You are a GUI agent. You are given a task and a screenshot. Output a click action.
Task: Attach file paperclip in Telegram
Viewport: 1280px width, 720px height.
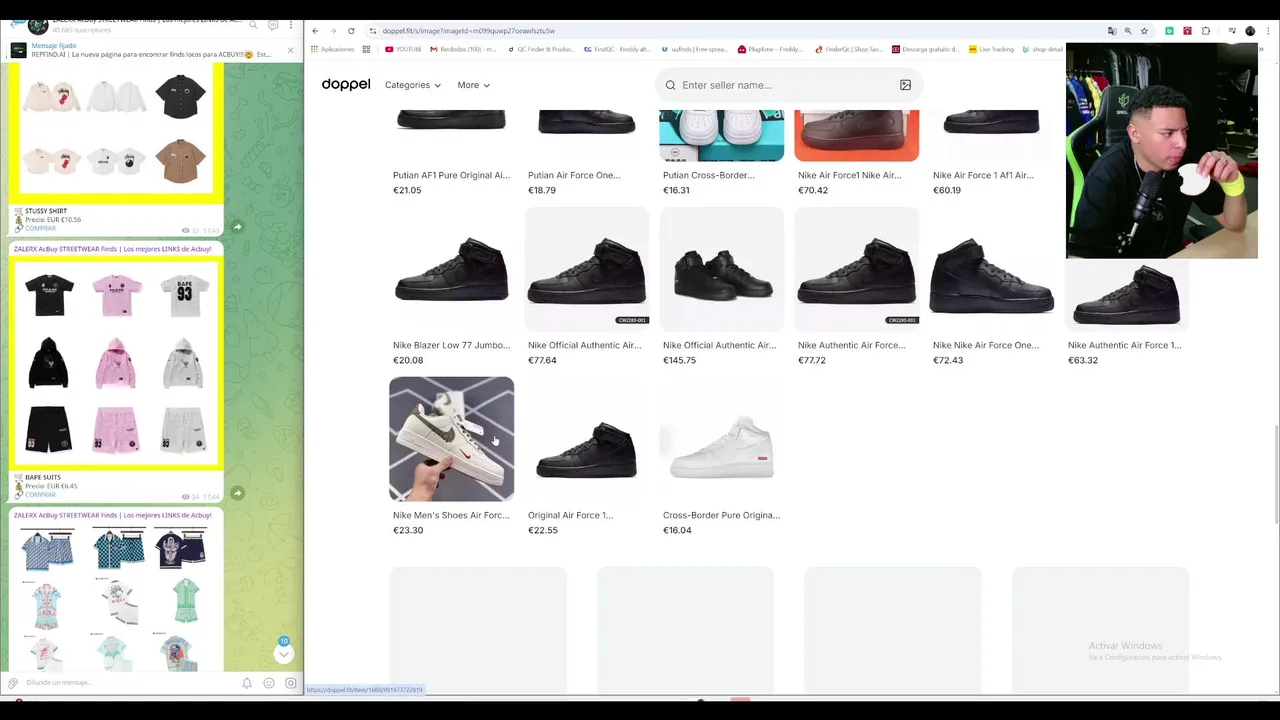13,683
